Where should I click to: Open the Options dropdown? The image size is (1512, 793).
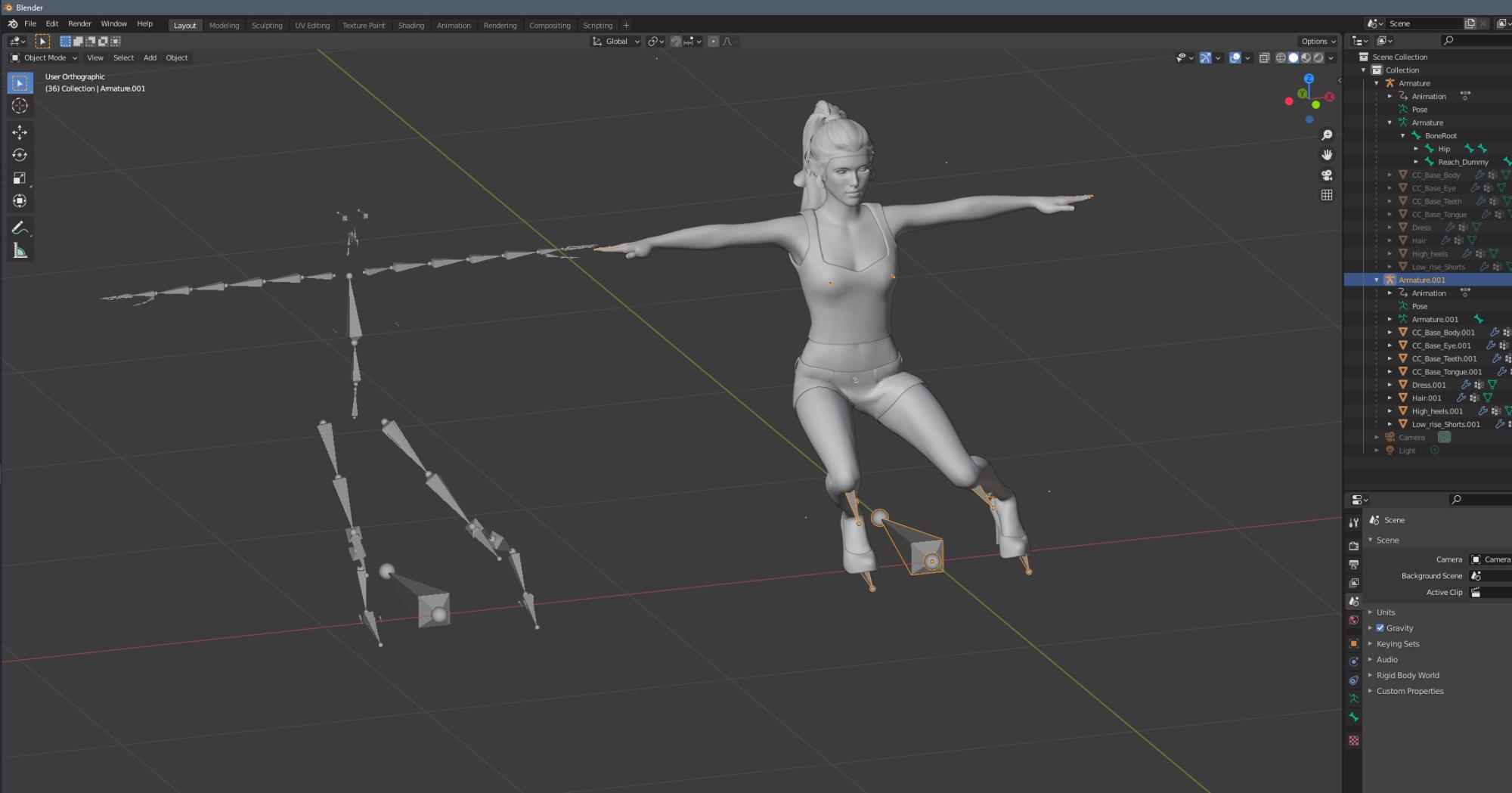point(1318,42)
